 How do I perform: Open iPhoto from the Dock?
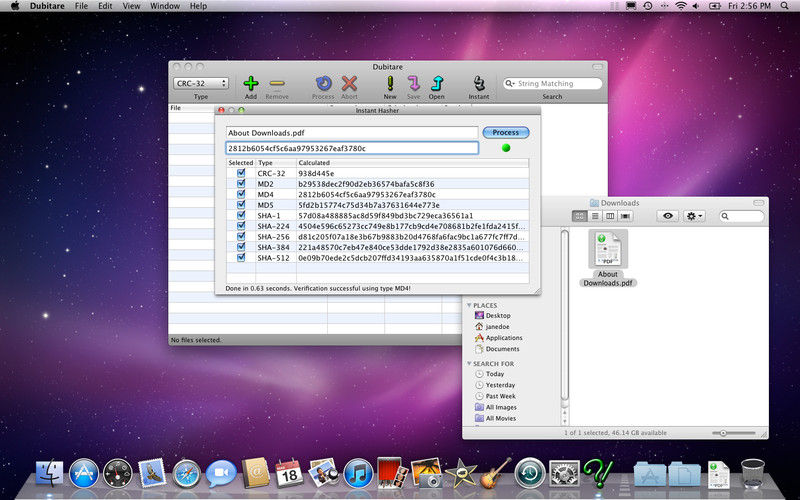[427, 473]
